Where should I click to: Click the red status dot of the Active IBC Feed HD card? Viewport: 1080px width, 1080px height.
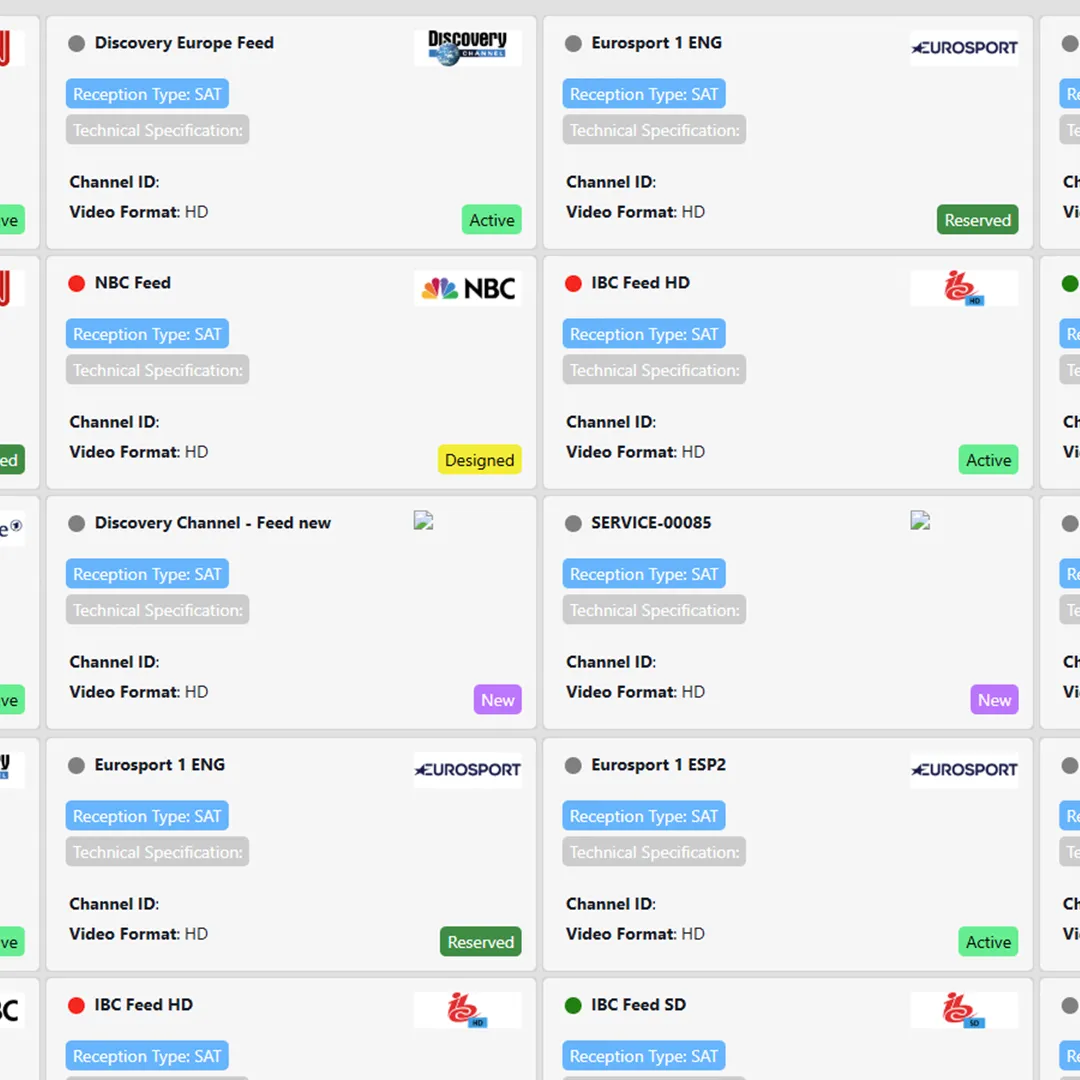coord(573,283)
